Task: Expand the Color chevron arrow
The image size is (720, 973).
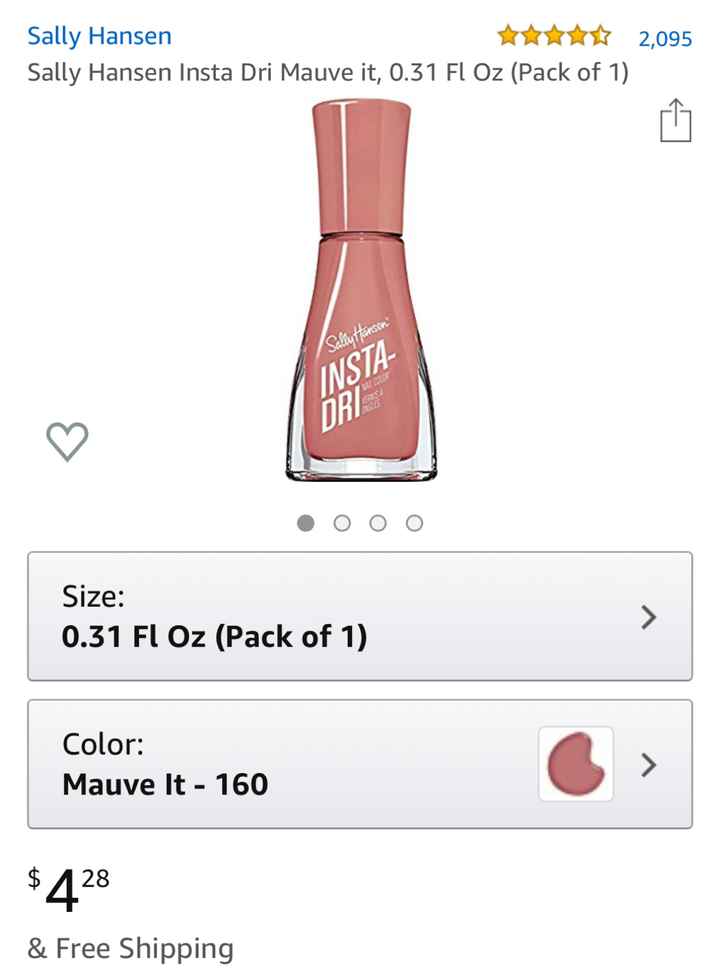Action: (x=648, y=765)
